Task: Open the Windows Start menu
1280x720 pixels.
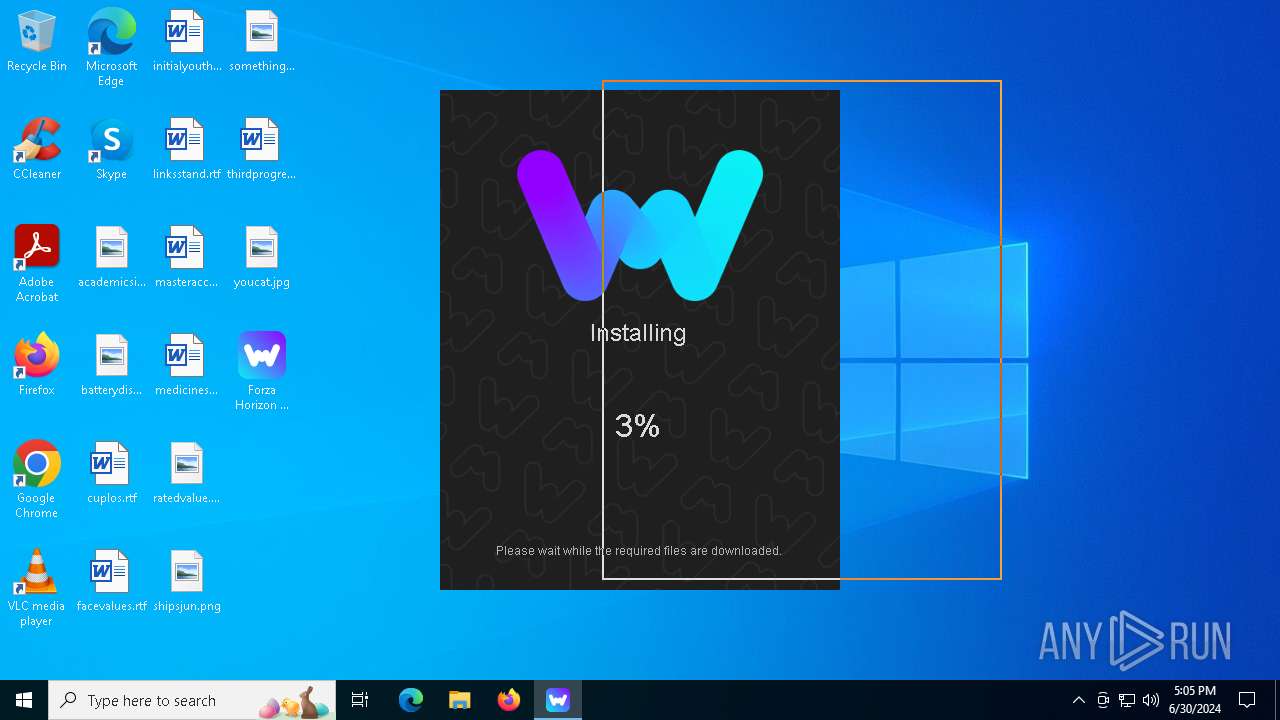Action: pos(24,700)
